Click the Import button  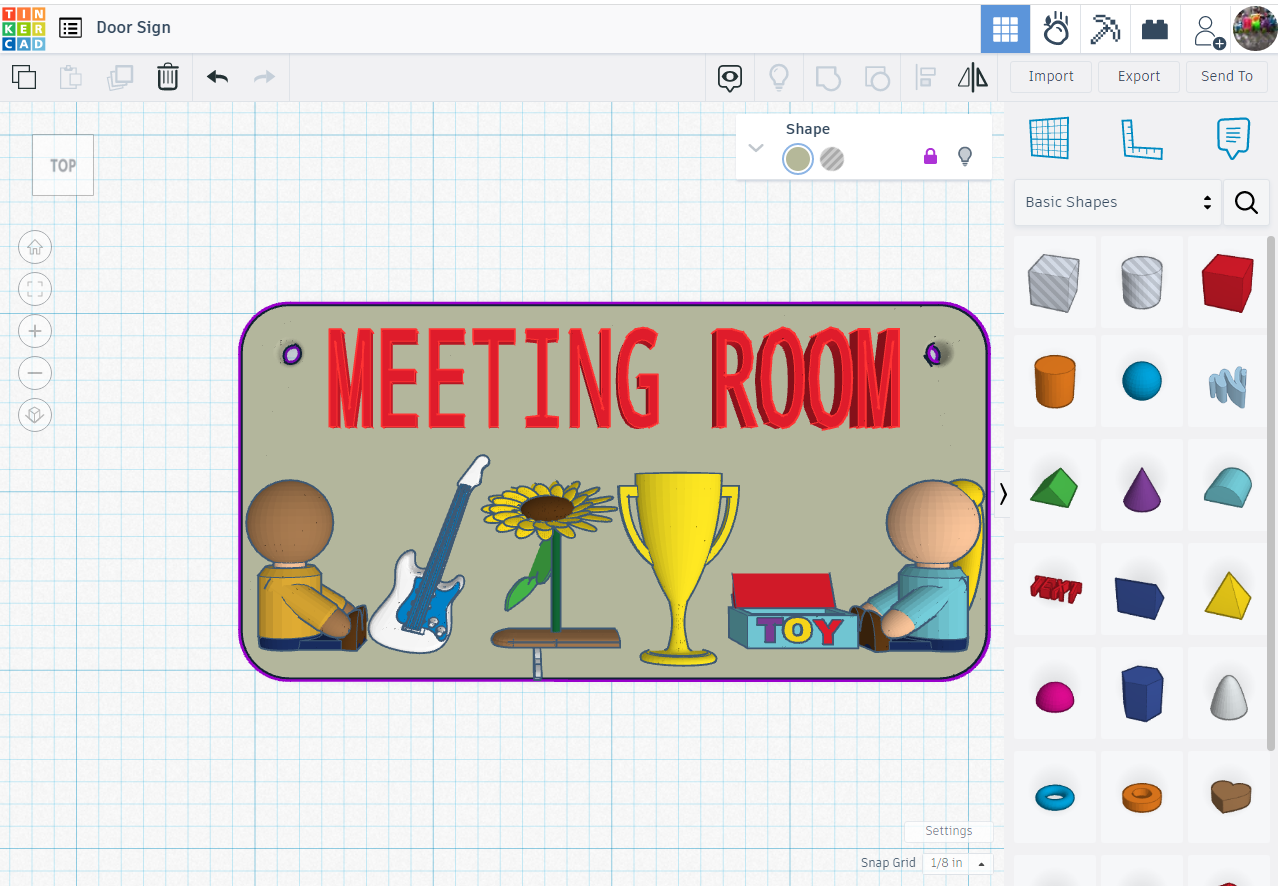coord(1051,76)
